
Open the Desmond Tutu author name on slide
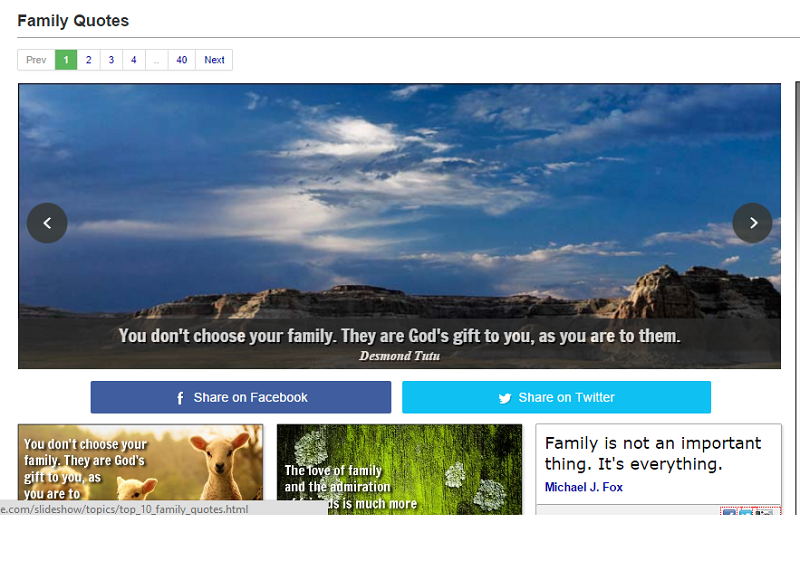(399, 355)
